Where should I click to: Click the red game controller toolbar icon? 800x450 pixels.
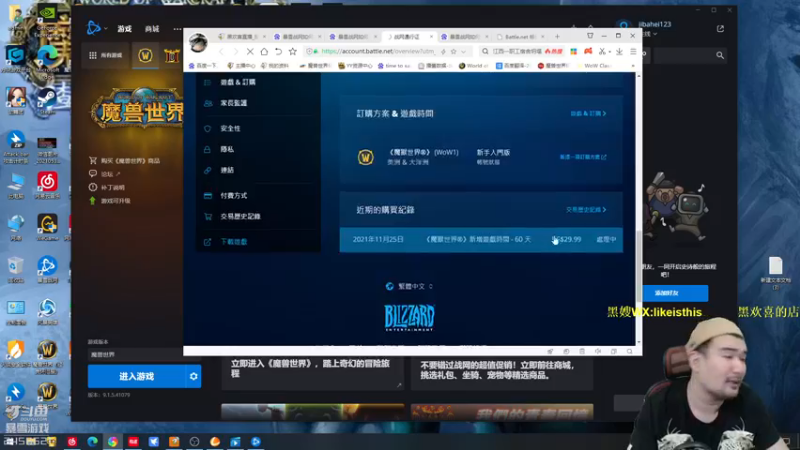(x=588, y=51)
